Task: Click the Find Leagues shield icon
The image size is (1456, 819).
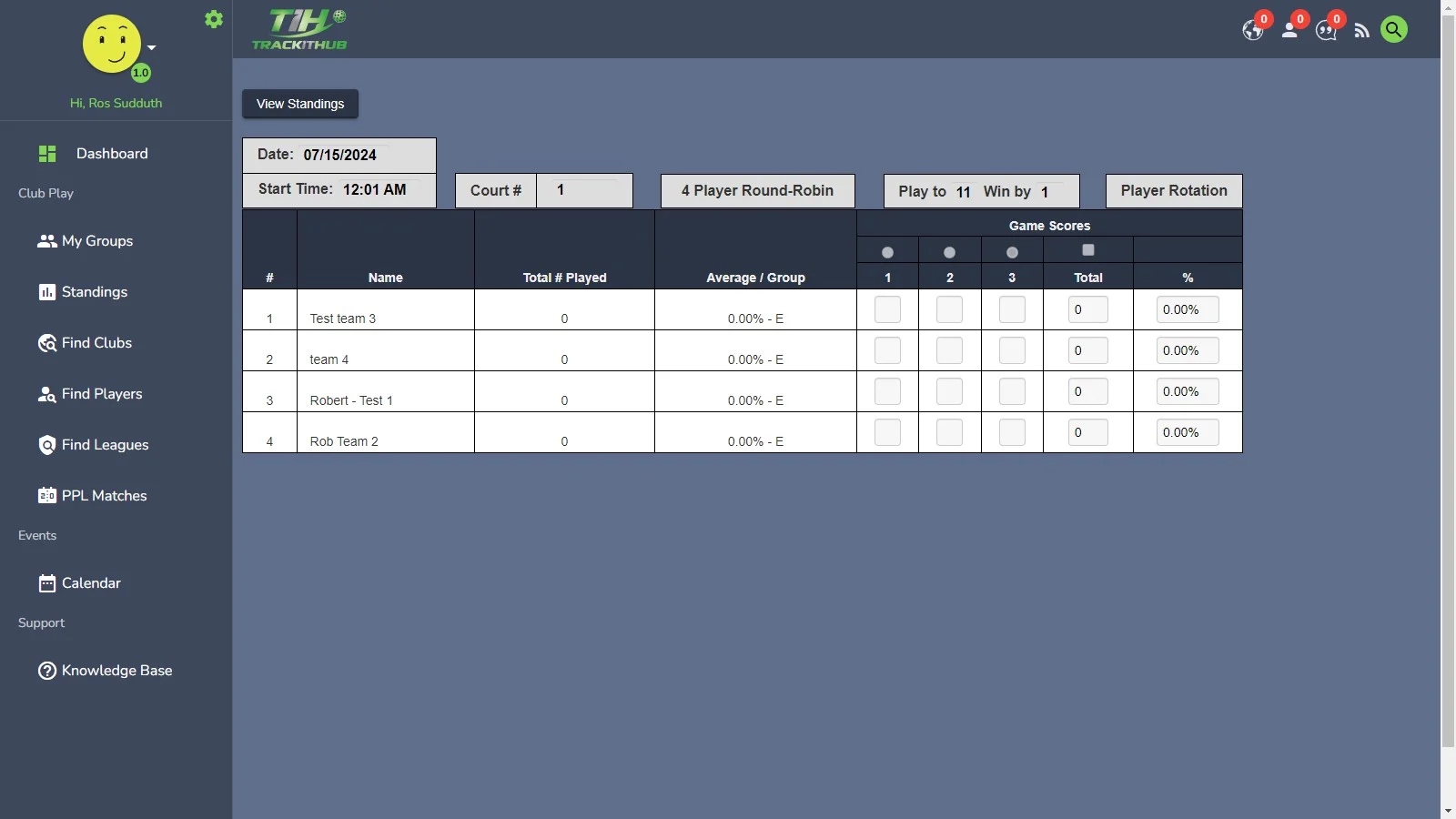Action: (47, 445)
